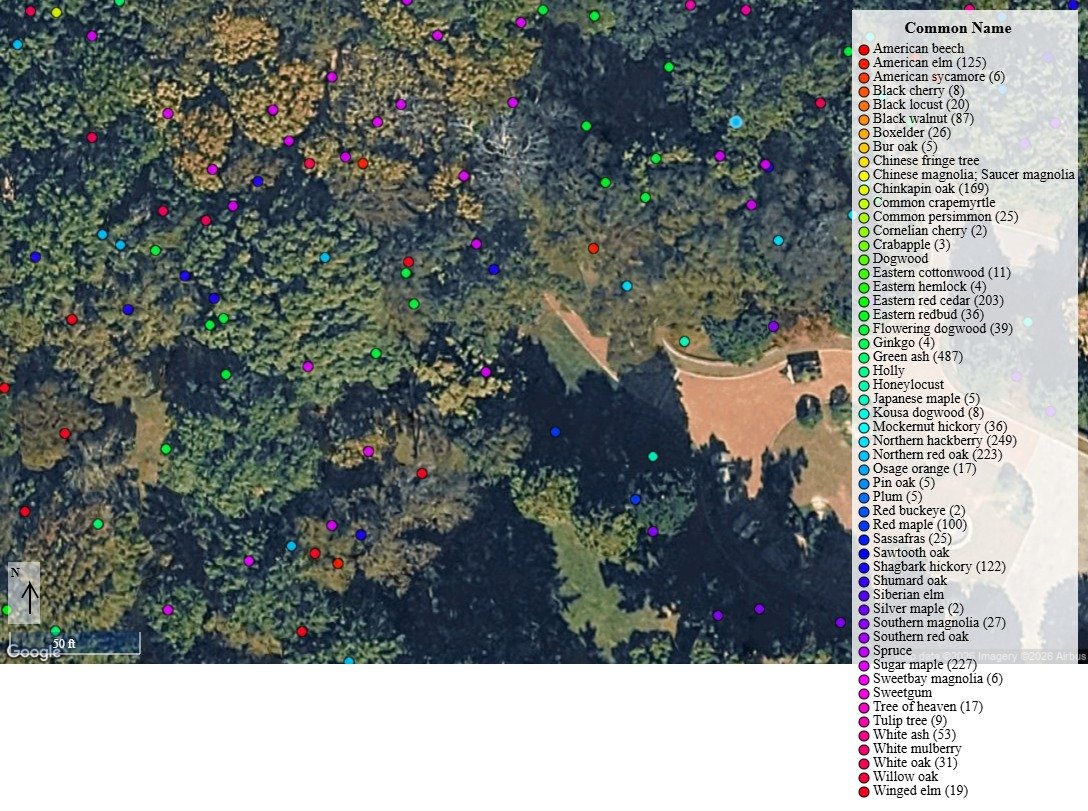Select the Spruce legend label
The height and width of the screenshot is (811, 1088).
pos(892,650)
